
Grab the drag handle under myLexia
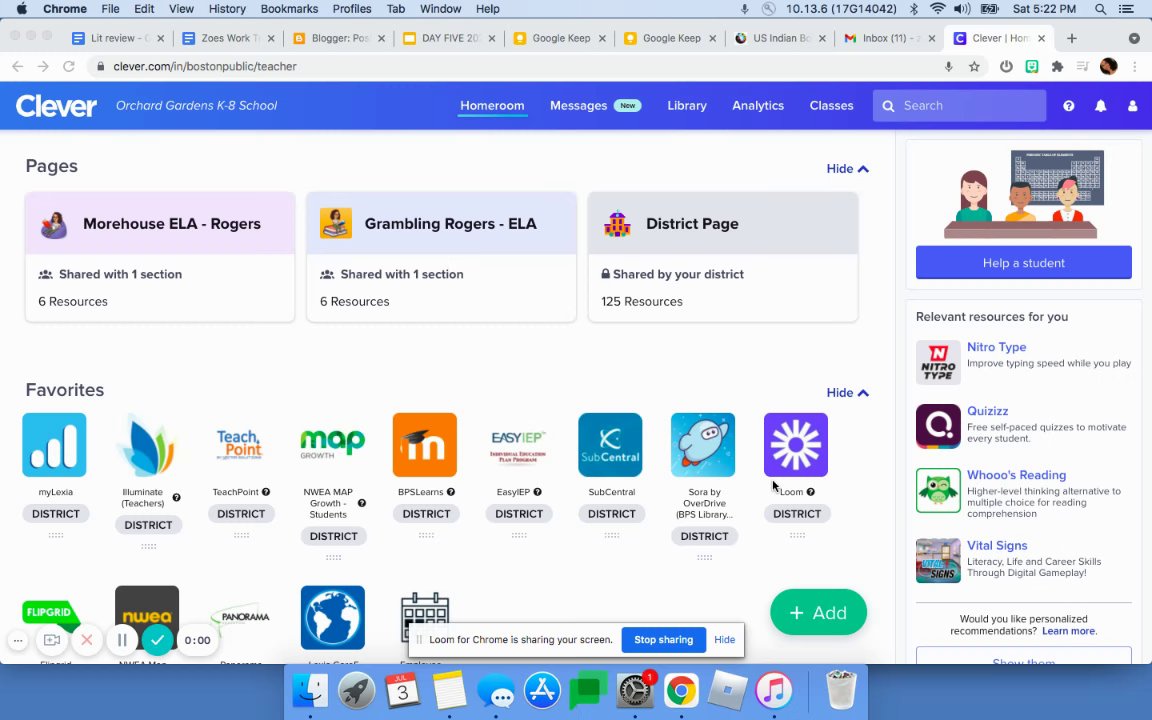click(x=56, y=536)
